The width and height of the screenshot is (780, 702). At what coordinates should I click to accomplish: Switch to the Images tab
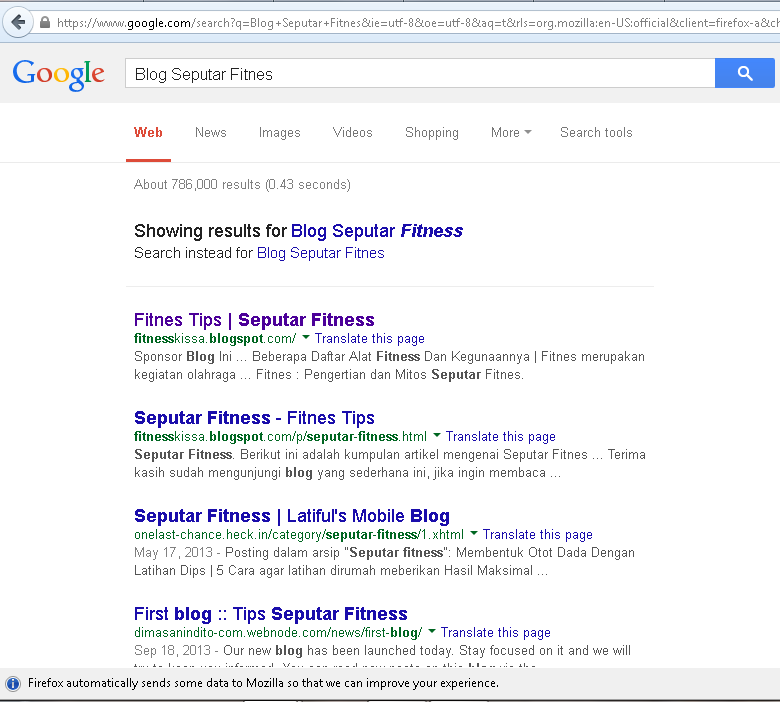[x=280, y=133]
